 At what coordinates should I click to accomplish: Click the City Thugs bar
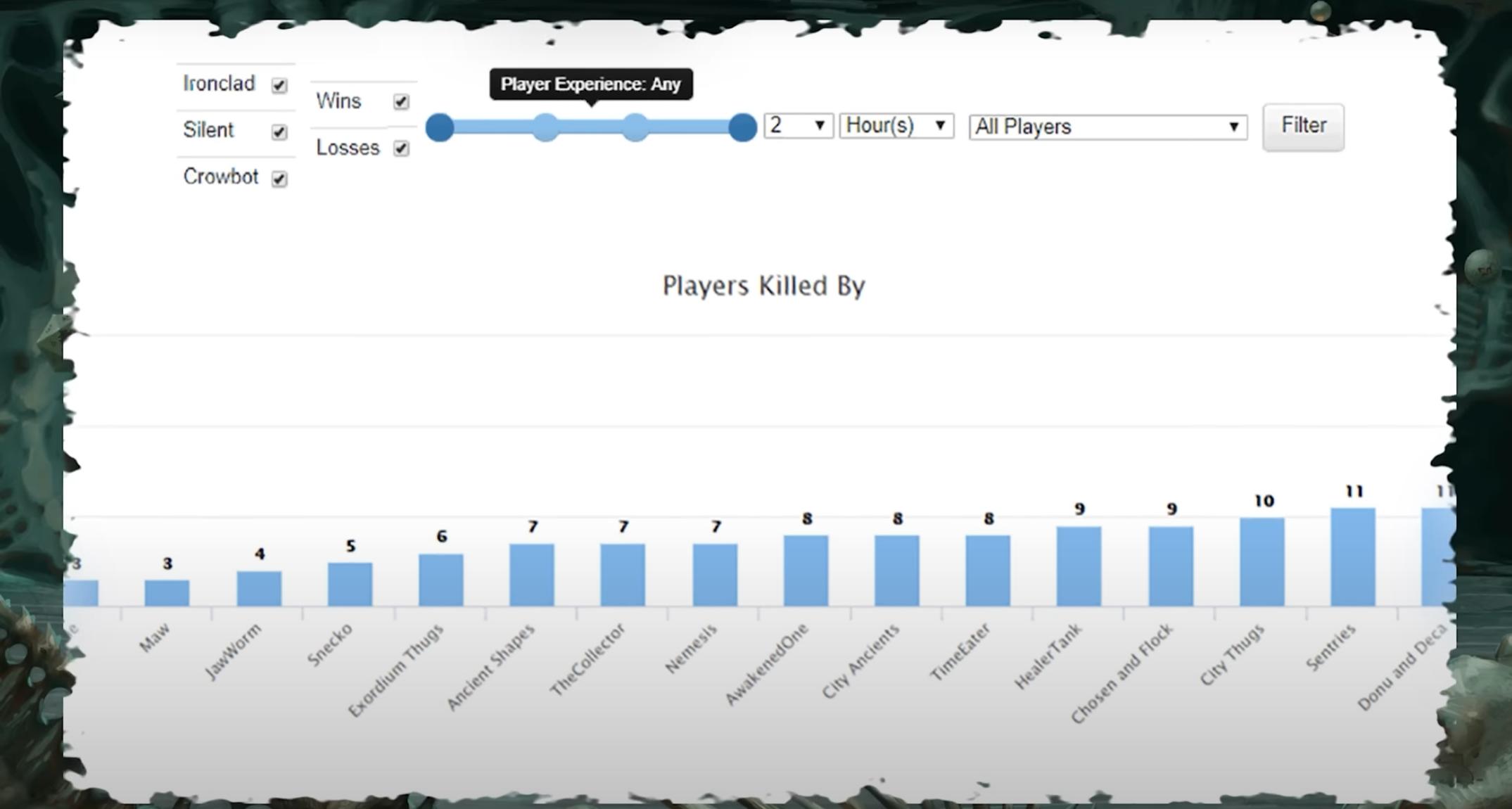(x=1262, y=562)
